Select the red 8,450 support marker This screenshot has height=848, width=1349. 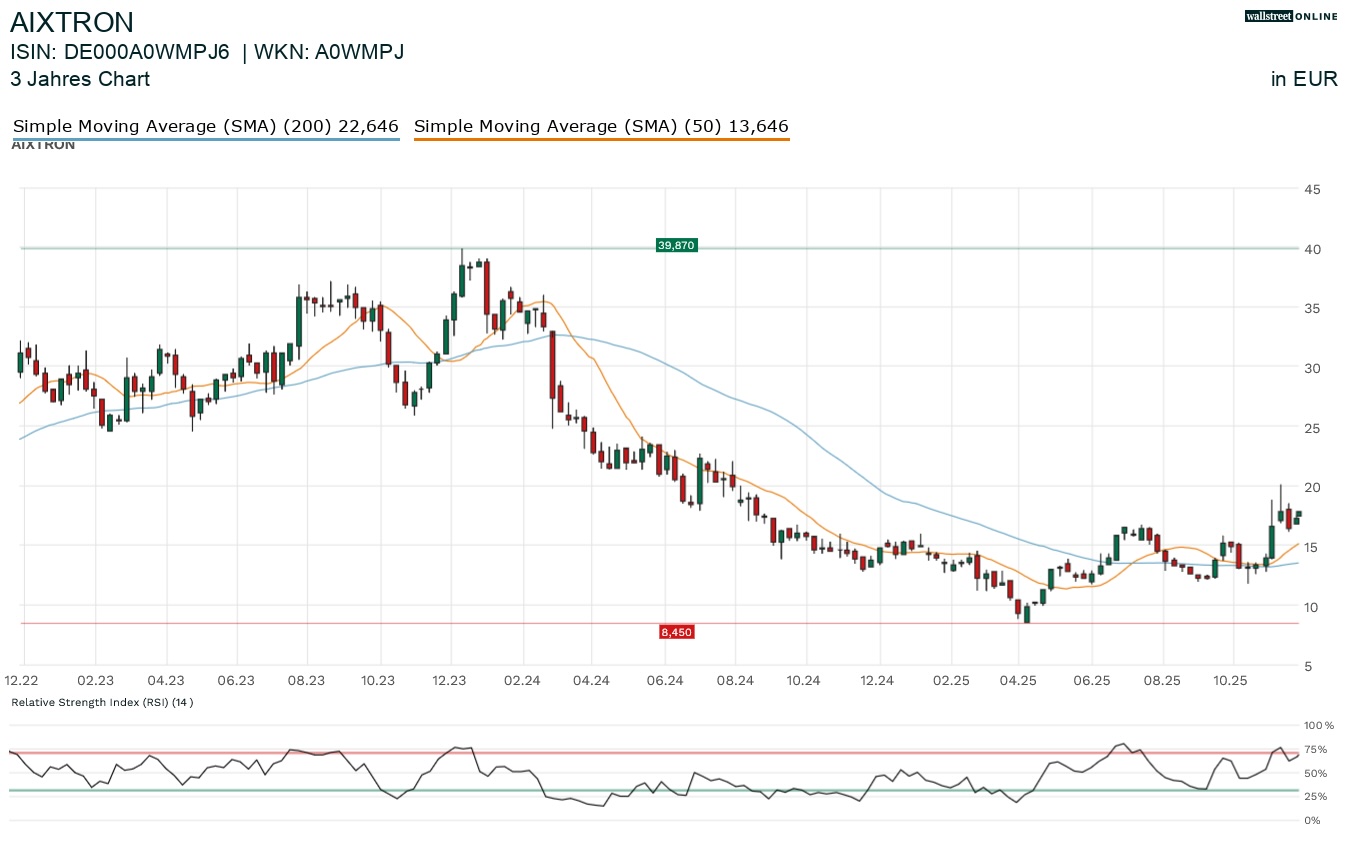(x=676, y=631)
